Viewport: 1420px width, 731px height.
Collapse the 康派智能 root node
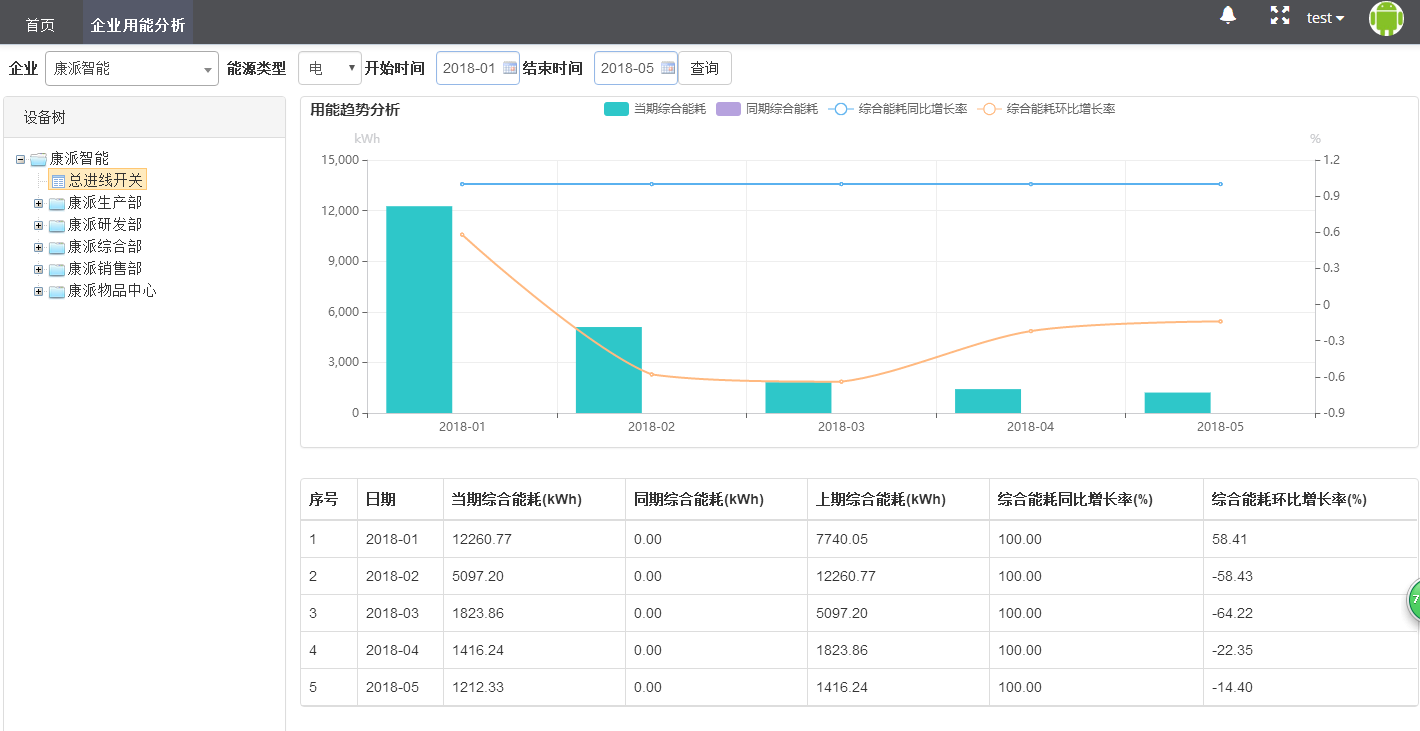click(x=21, y=159)
